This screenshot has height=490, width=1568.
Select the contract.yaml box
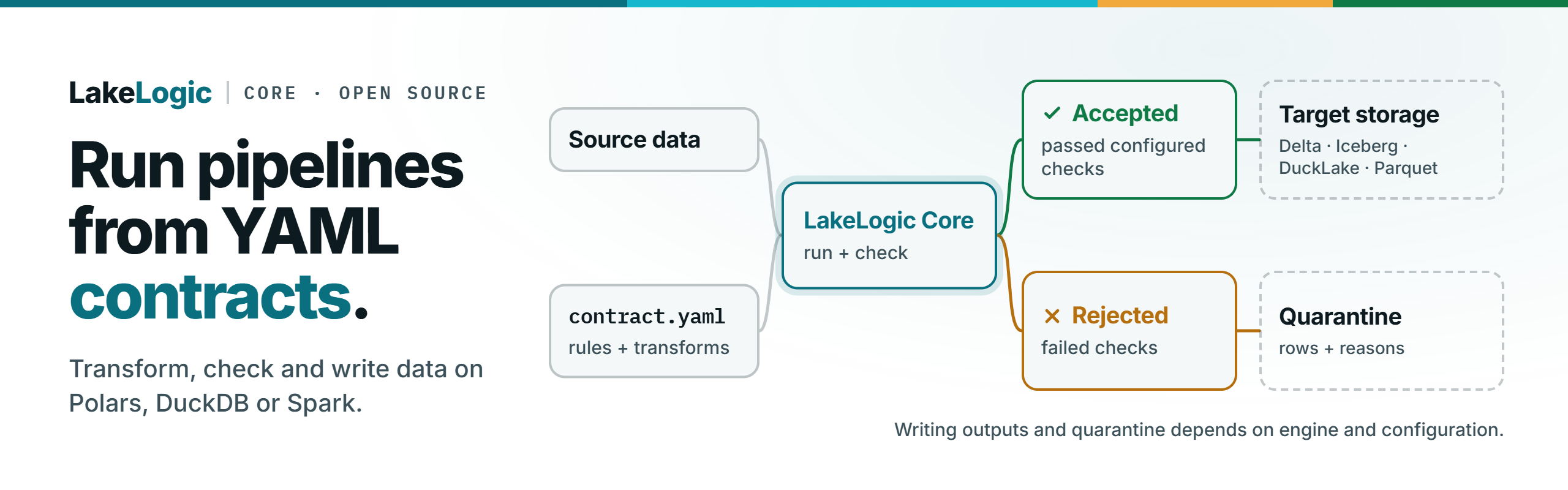pyautogui.click(x=654, y=331)
